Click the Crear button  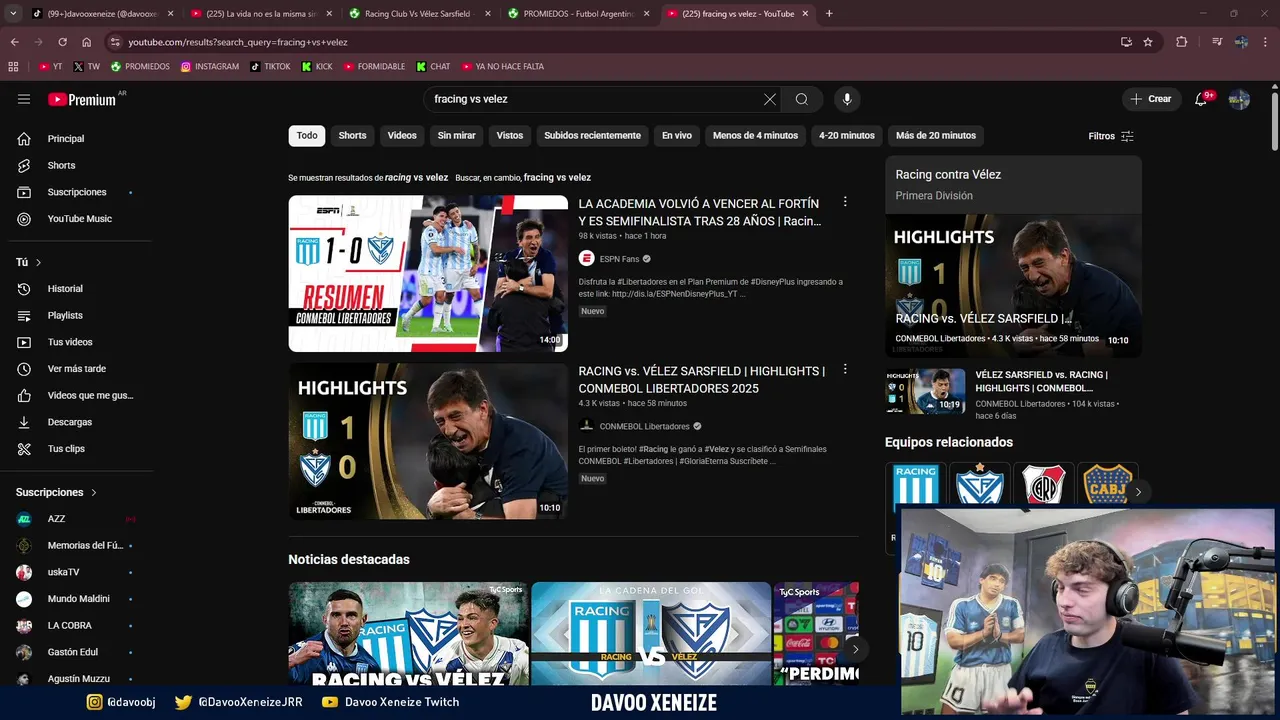[x=1150, y=99]
